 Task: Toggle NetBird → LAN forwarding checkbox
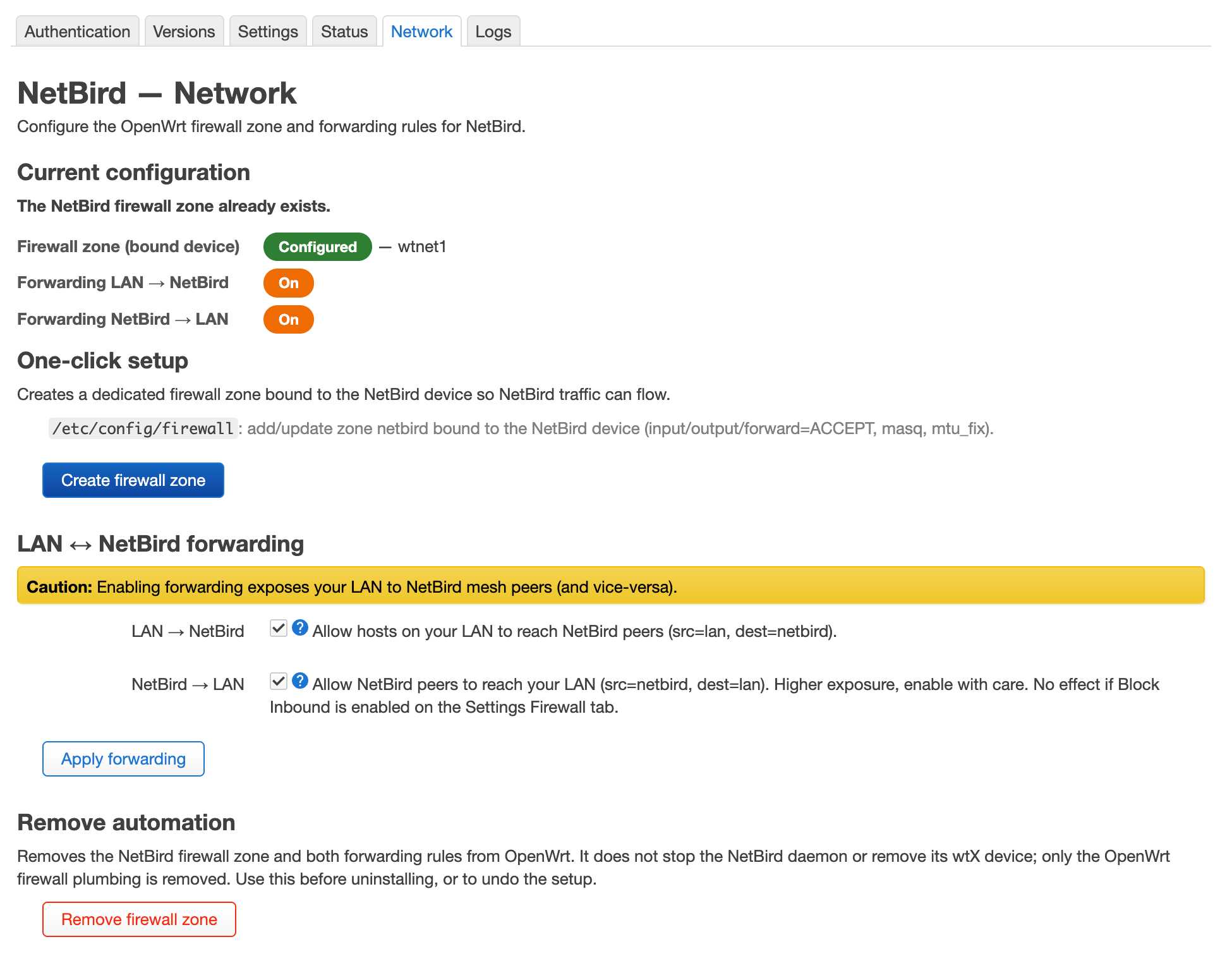[x=278, y=681]
